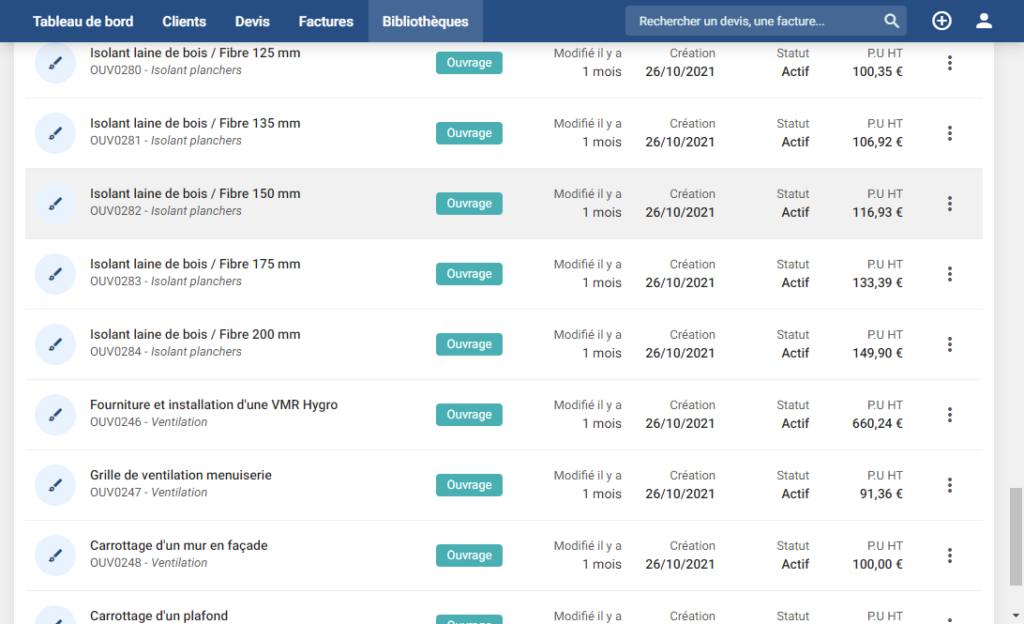
Task: Select brush icon for Grille de ventilation menuiserie
Action: pyautogui.click(x=56, y=485)
